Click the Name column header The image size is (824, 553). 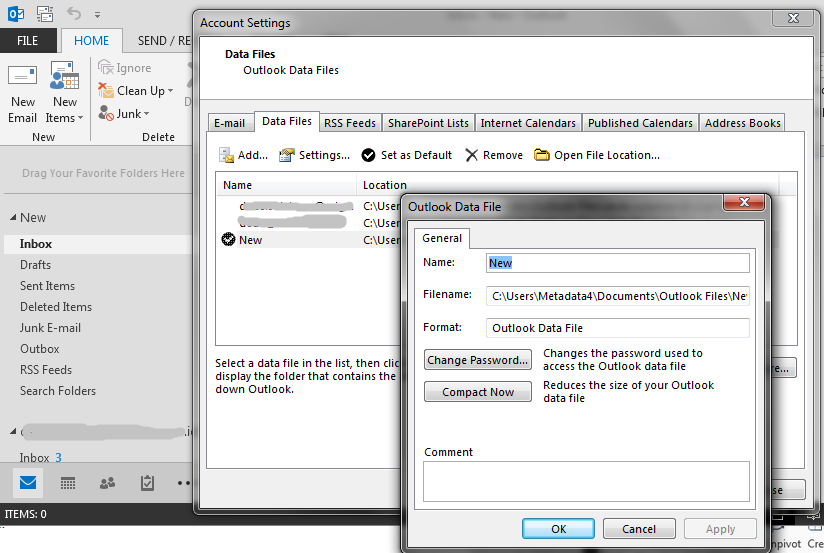point(286,185)
